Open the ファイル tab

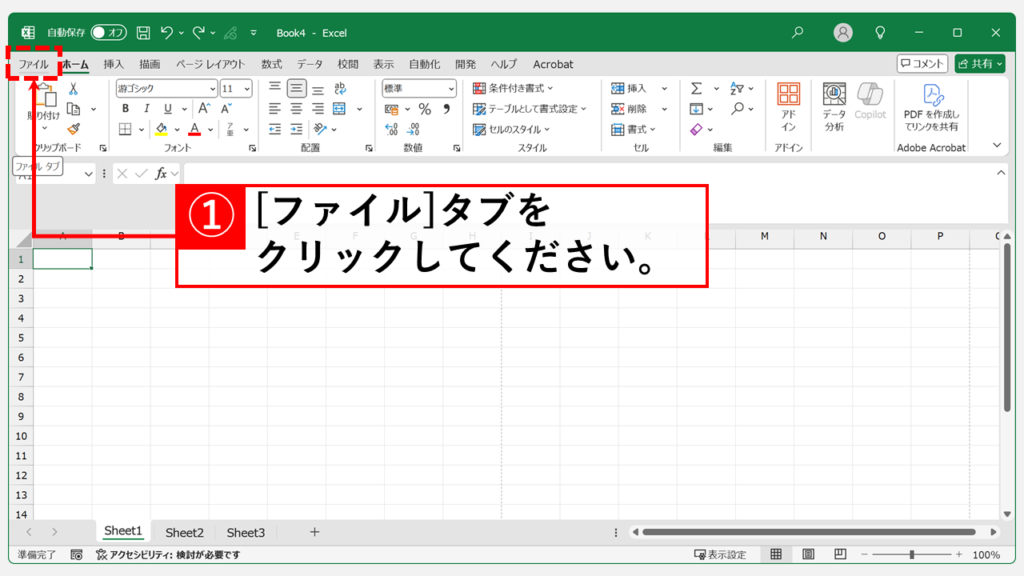click(x=33, y=64)
